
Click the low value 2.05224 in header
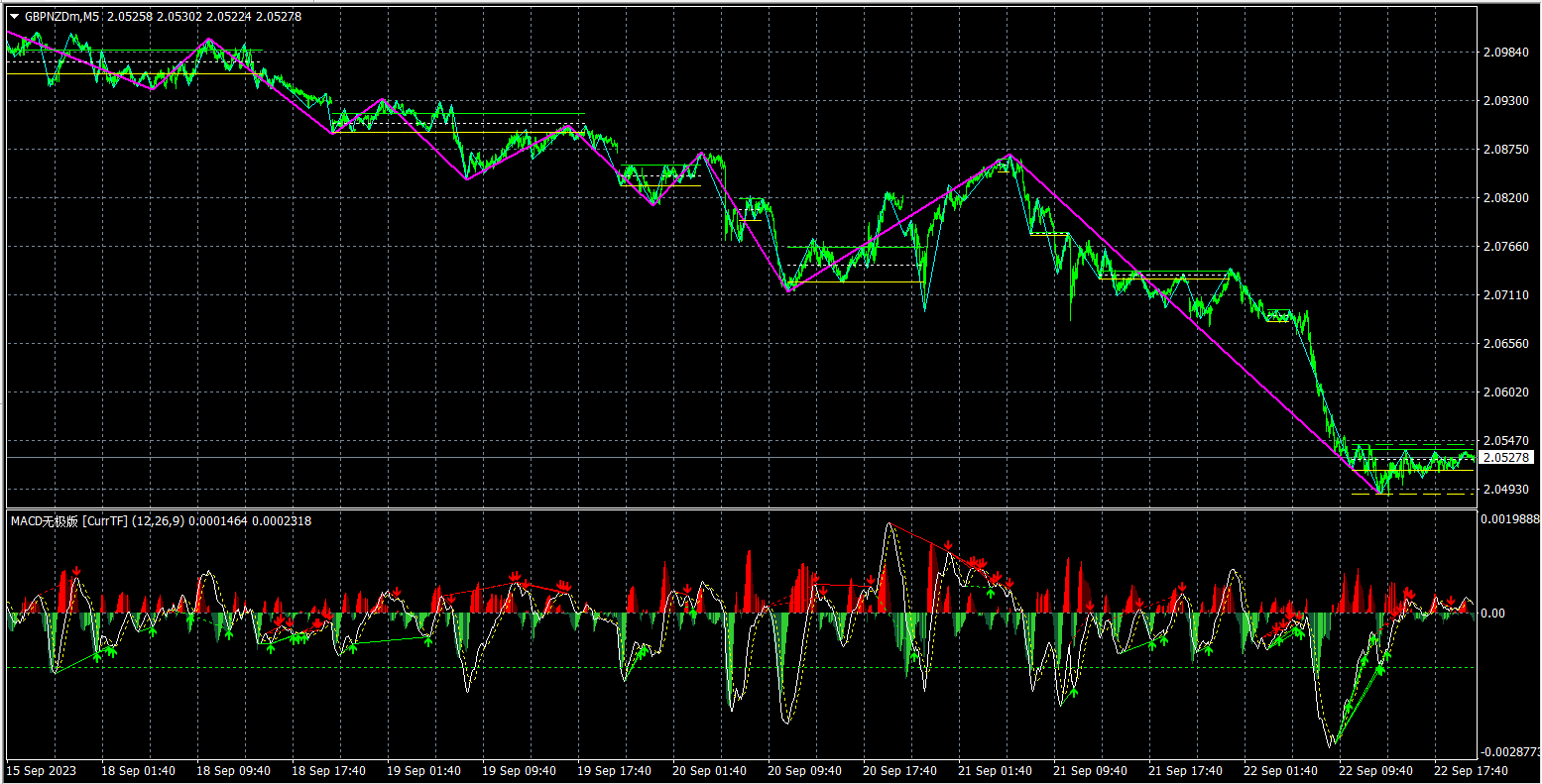coord(228,16)
